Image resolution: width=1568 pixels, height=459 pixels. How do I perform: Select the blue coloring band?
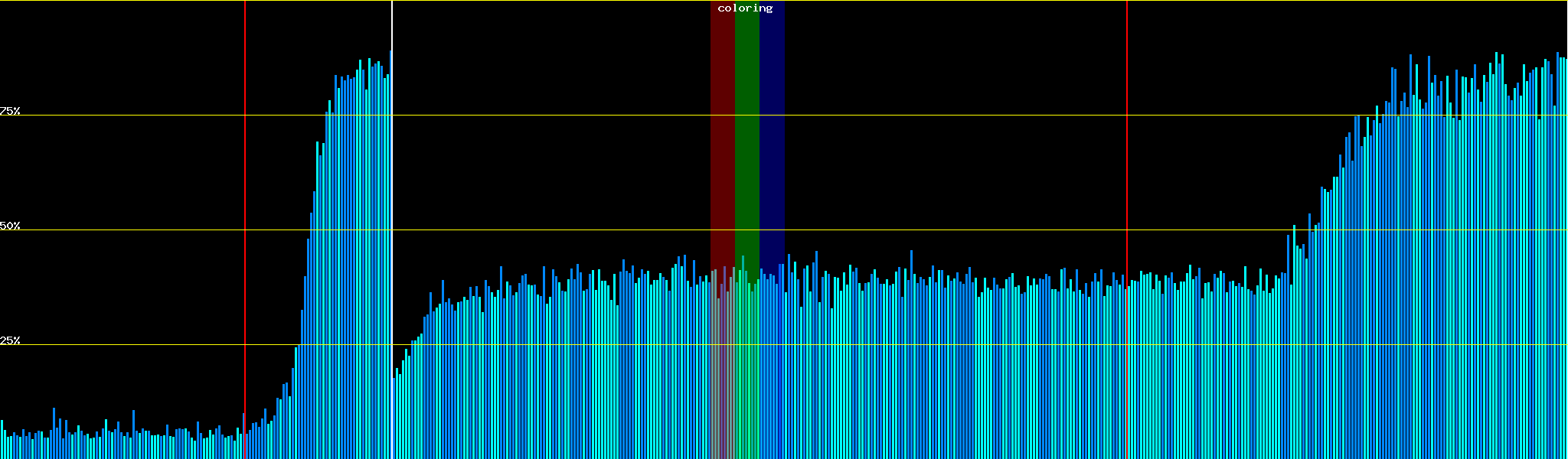click(x=772, y=153)
